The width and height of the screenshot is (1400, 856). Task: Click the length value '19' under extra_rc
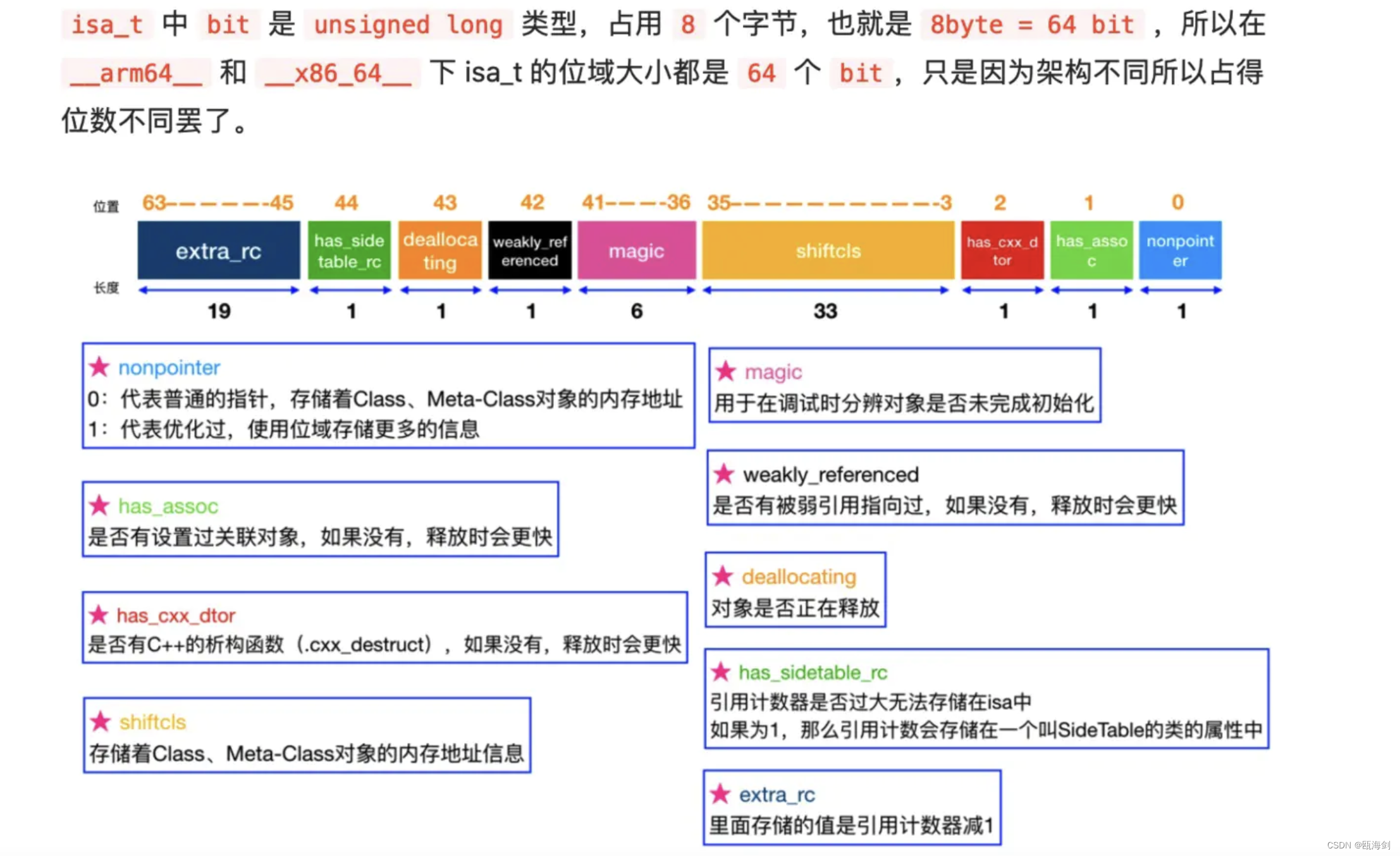[x=219, y=311]
